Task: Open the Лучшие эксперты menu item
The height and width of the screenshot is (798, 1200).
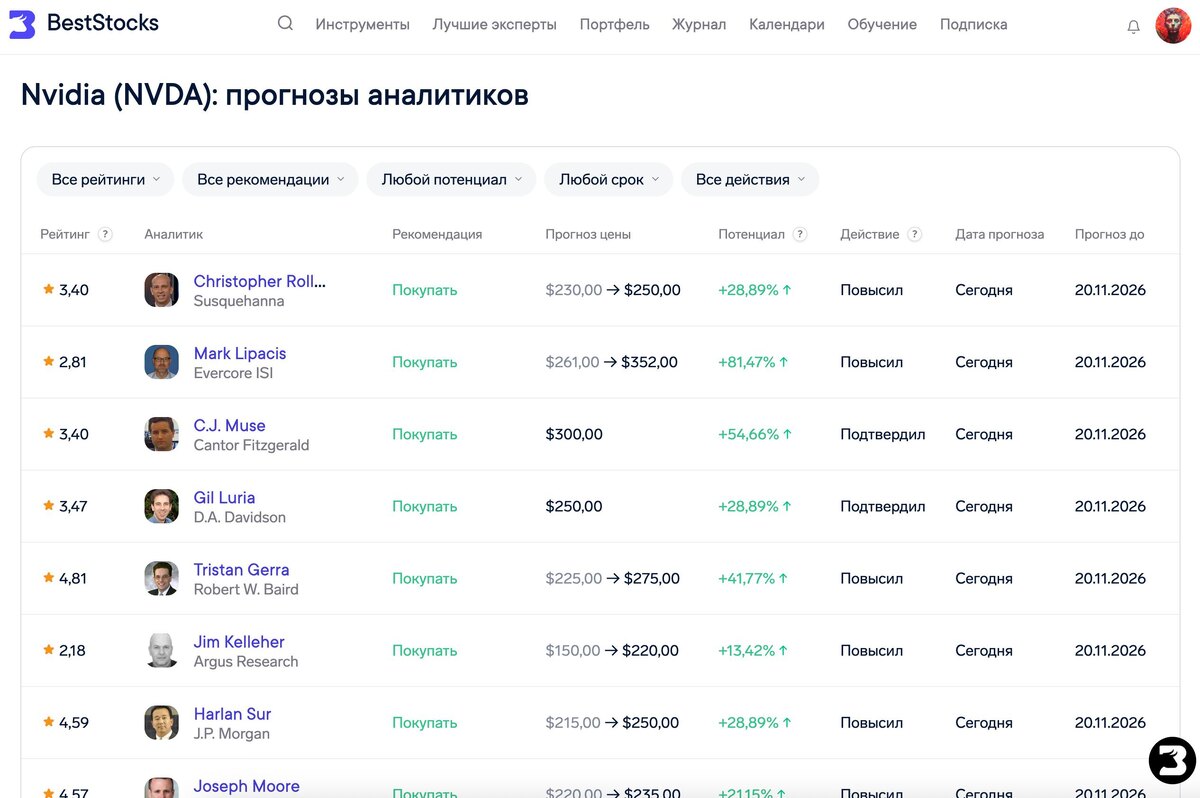Action: pos(494,25)
